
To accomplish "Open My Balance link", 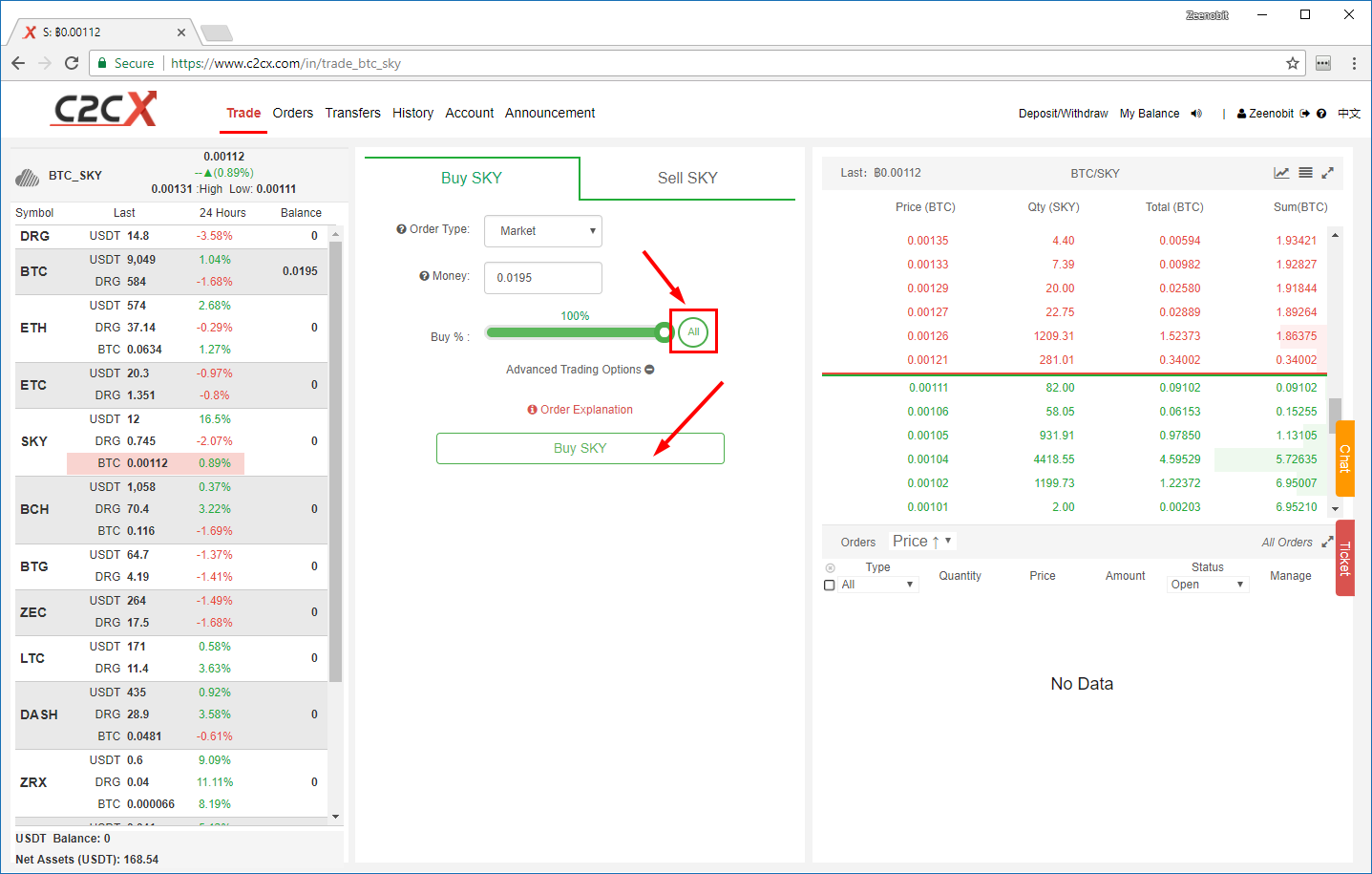I will (1150, 114).
